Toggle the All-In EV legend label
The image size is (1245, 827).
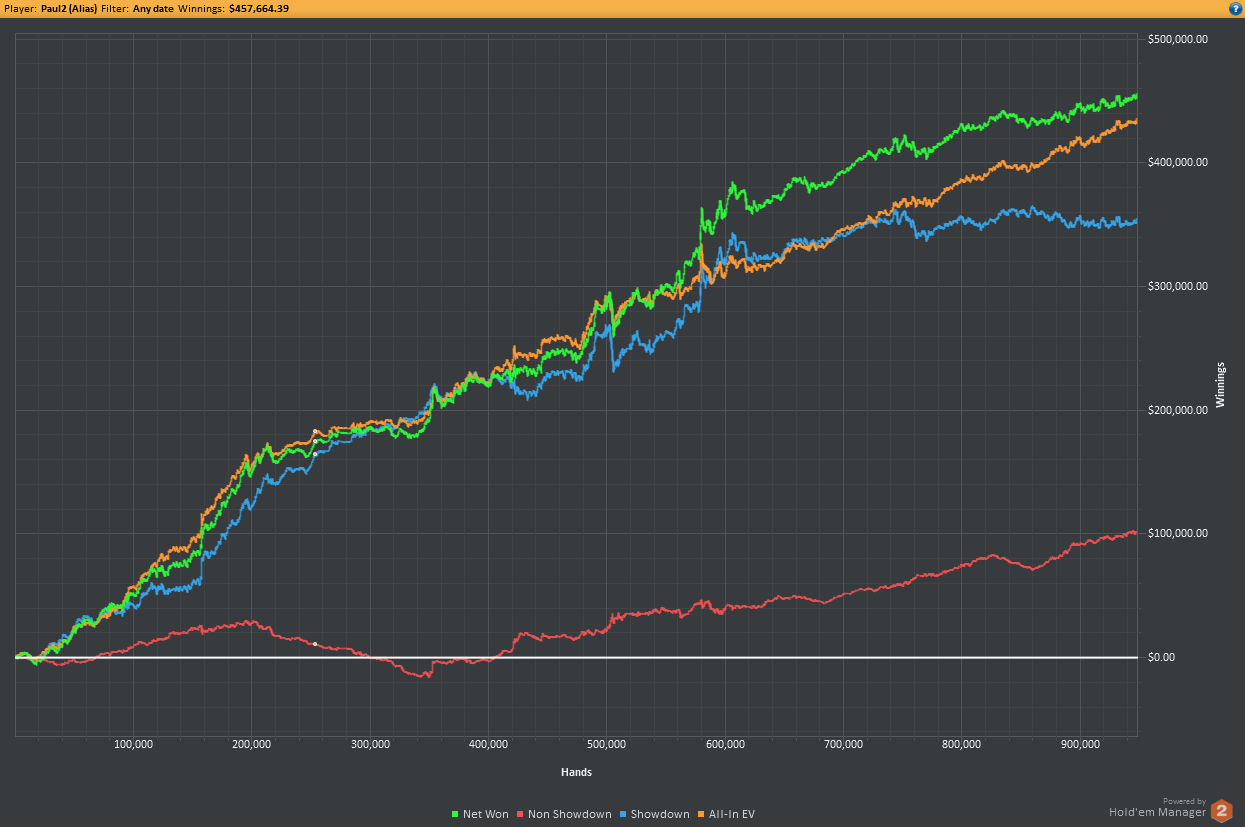[x=731, y=814]
